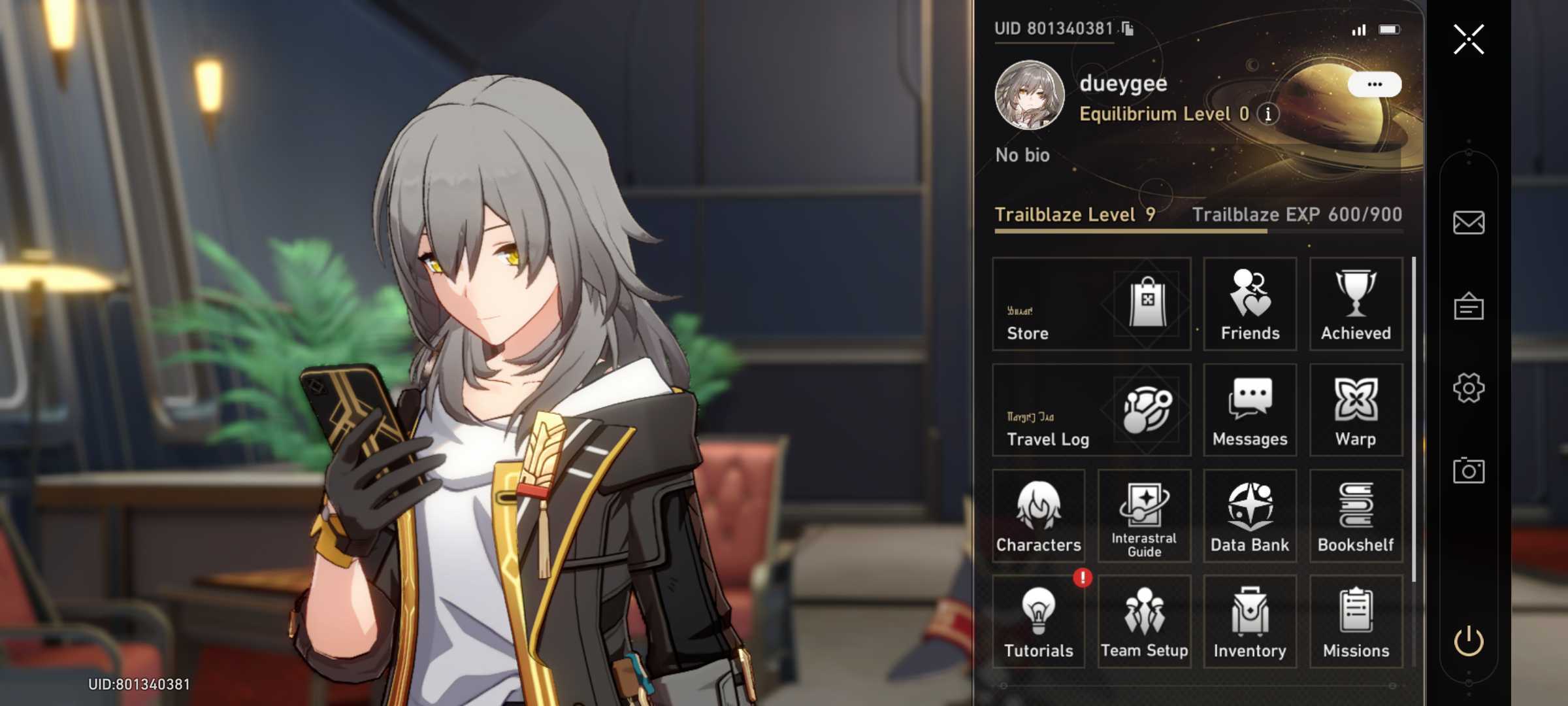Open the Data Bank tile
Image resolution: width=1568 pixels, height=706 pixels.
pos(1250,516)
